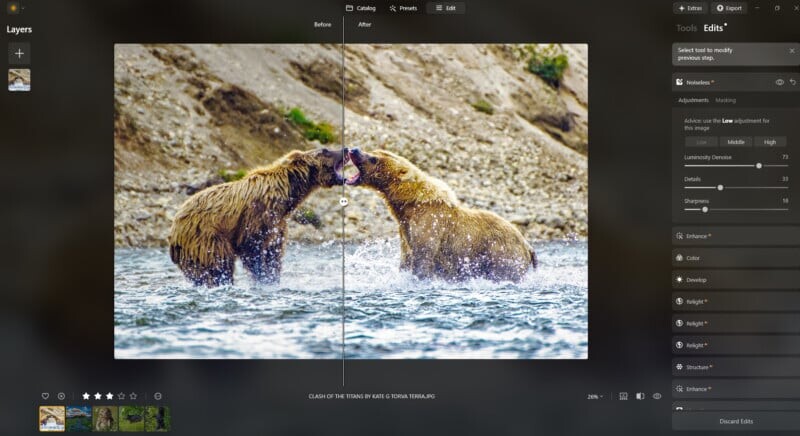Click the reject flag icon beside the heart
Viewport: 800px width, 436px height.
(61, 396)
